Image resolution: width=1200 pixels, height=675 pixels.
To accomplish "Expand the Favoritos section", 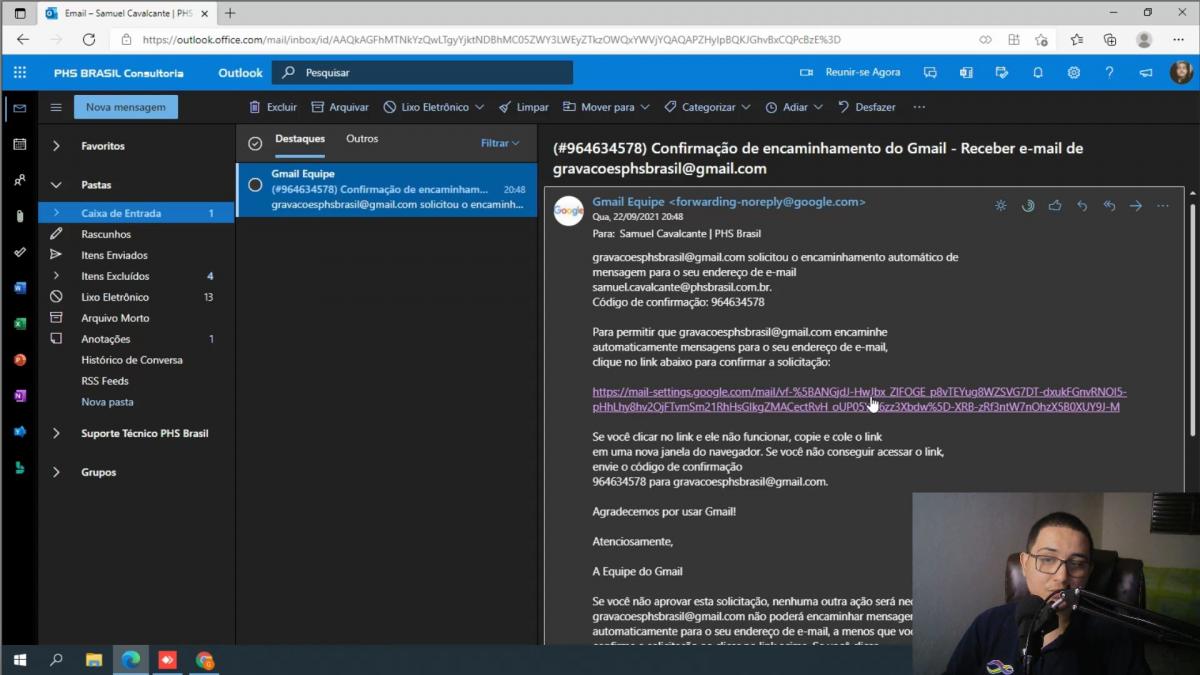I will pyautogui.click(x=56, y=146).
